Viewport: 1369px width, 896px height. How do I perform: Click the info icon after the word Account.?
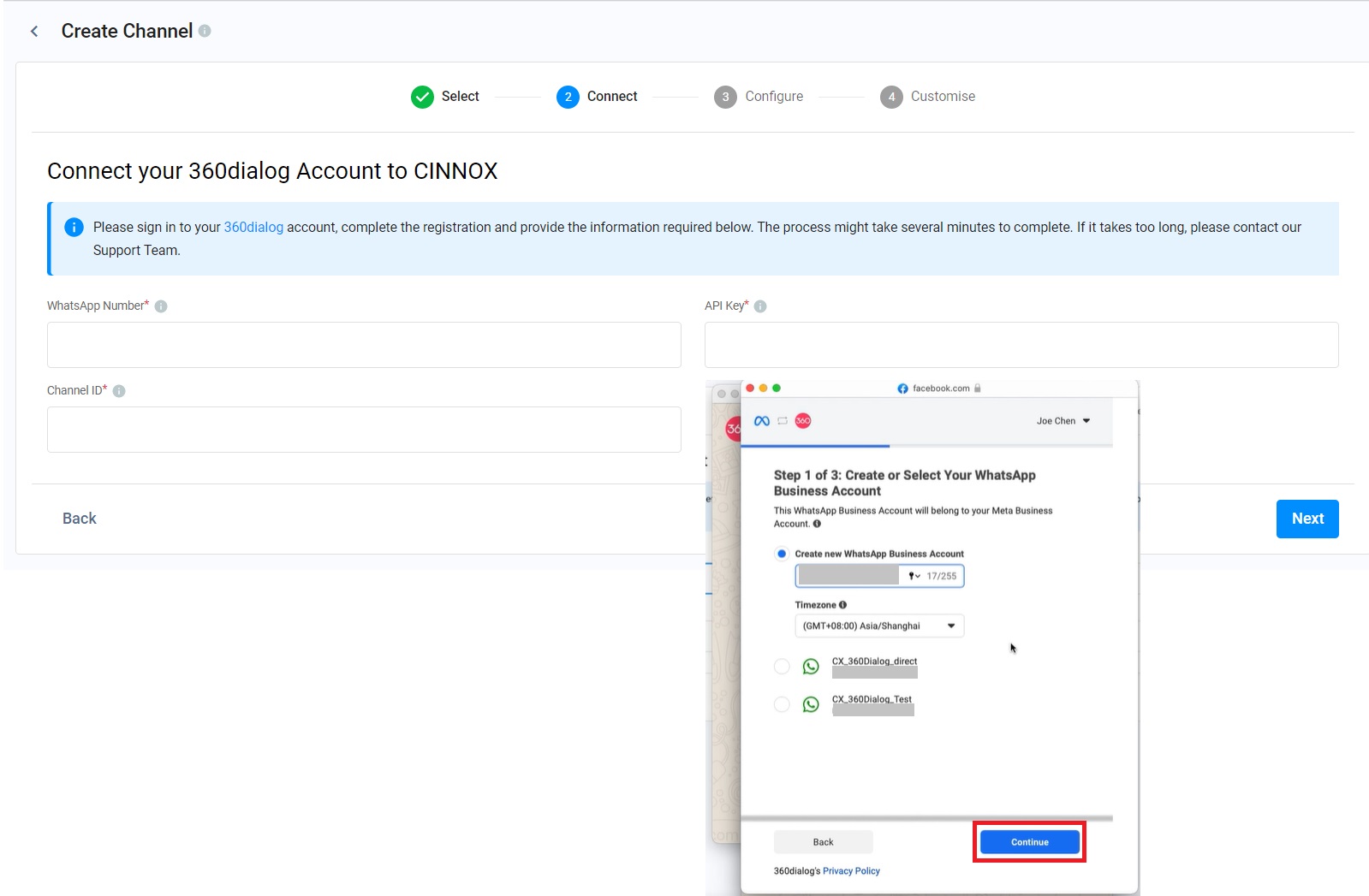(x=817, y=524)
